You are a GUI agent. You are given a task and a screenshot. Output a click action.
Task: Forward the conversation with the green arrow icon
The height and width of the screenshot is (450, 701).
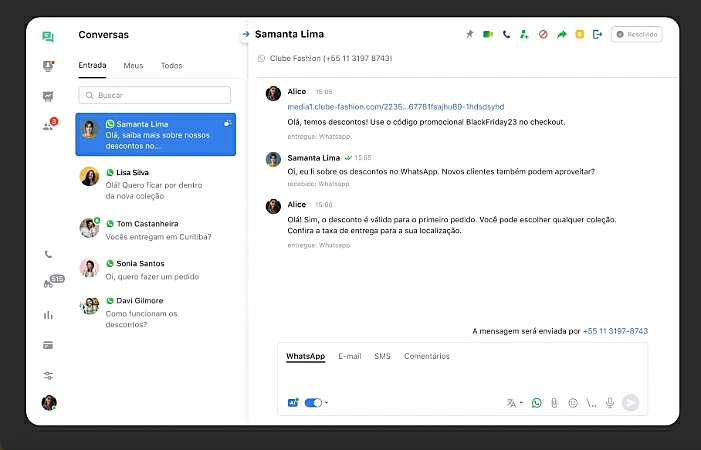tap(562, 34)
